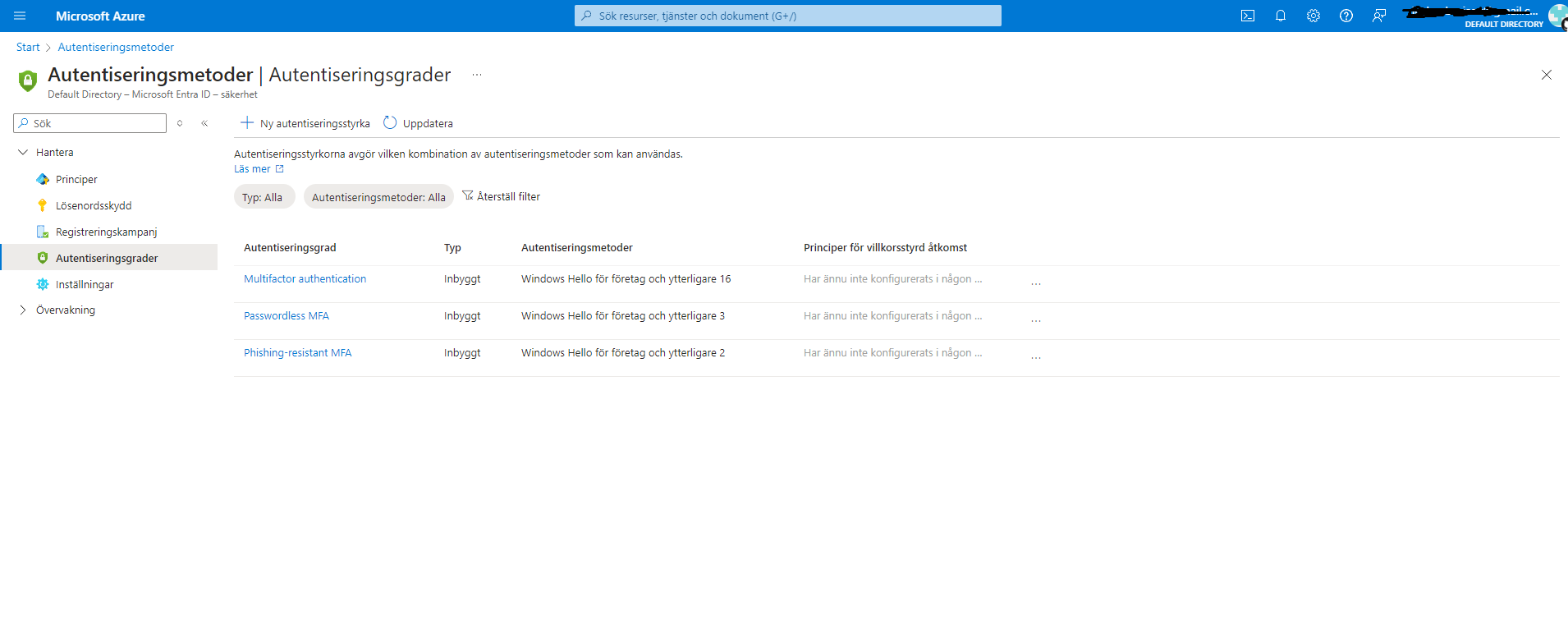
Task: Click the Lösenordsskydd key icon
Action: [43, 205]
